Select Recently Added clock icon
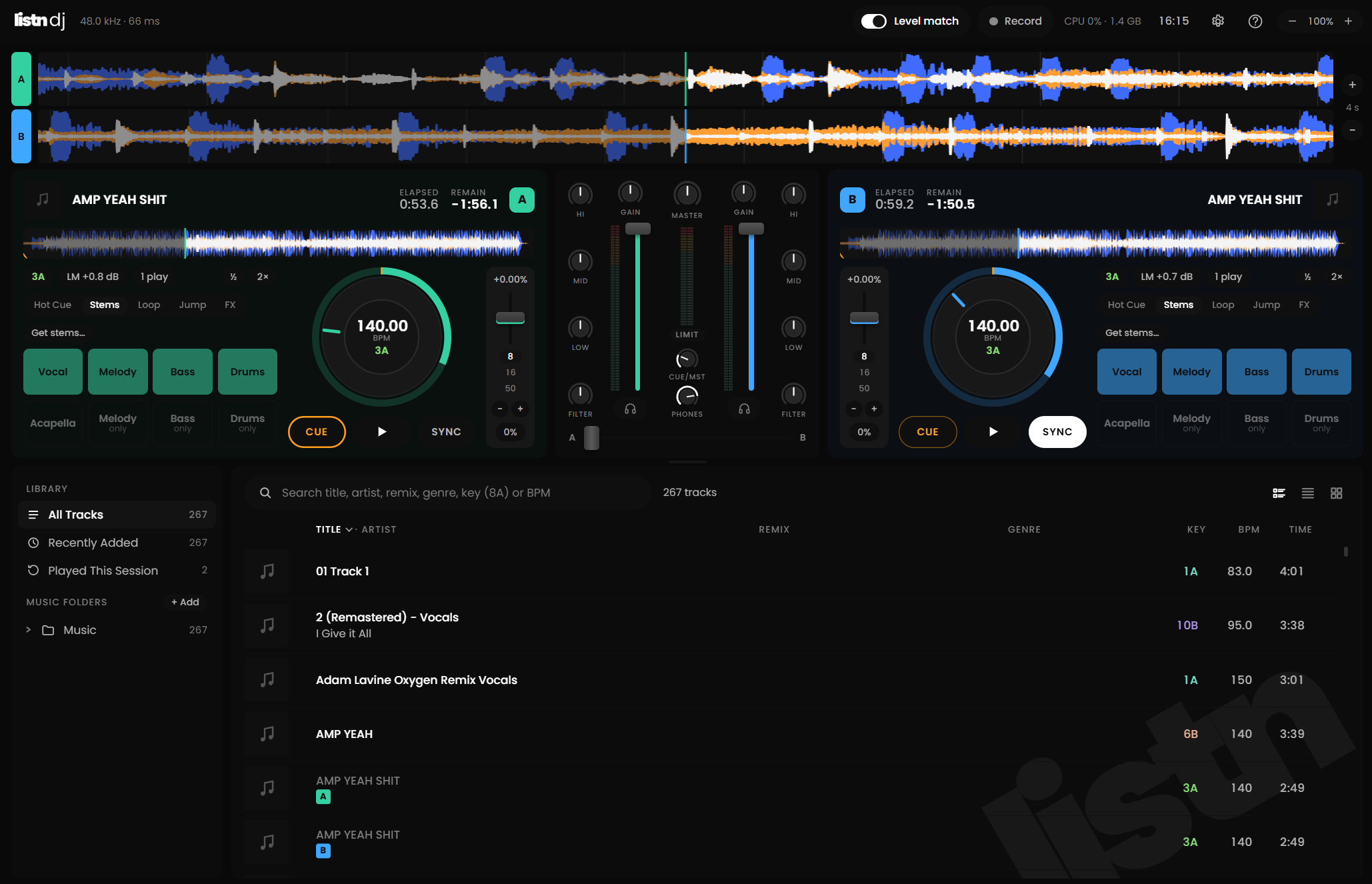Screen dimensions: 1372x884 [33, 543]
